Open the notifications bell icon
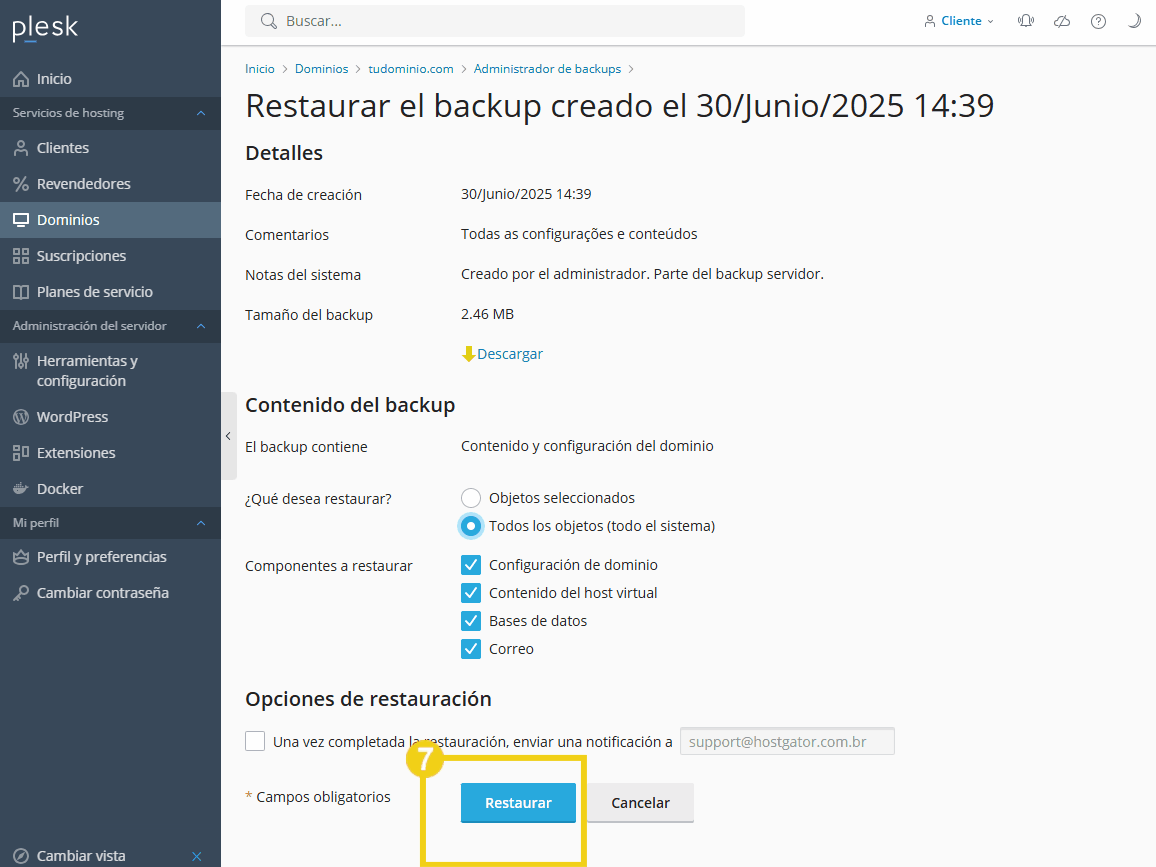Image resolution: width=1156 pixels, height=867 pixels. (x=1026, y=21)
